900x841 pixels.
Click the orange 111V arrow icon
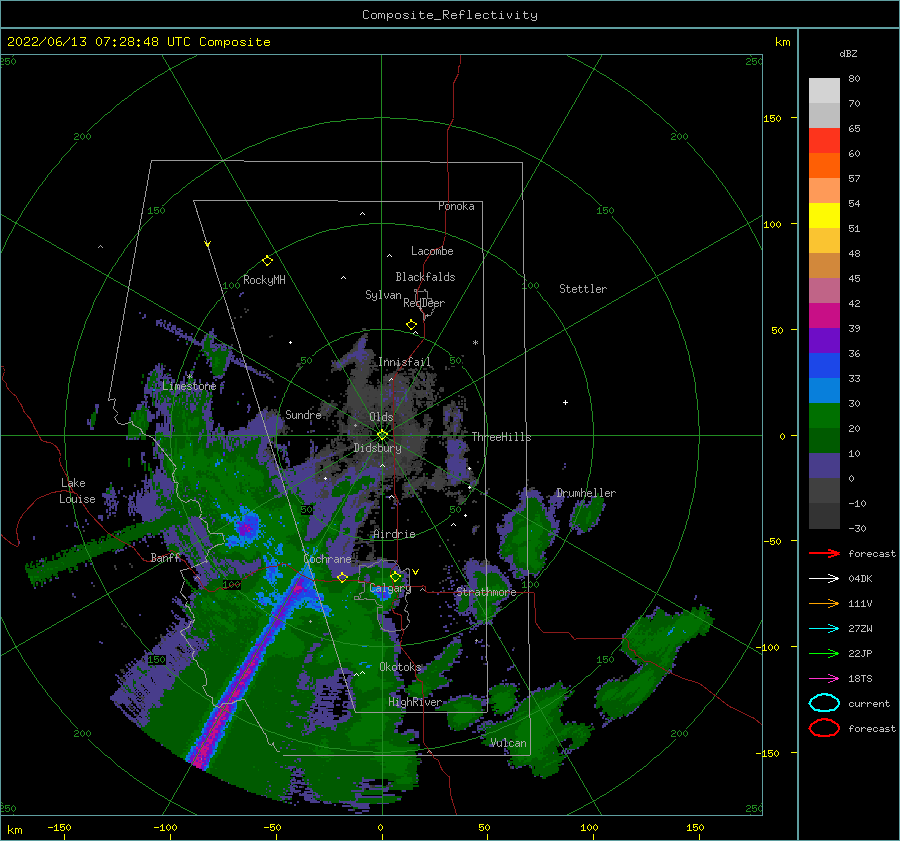[824, 603]
